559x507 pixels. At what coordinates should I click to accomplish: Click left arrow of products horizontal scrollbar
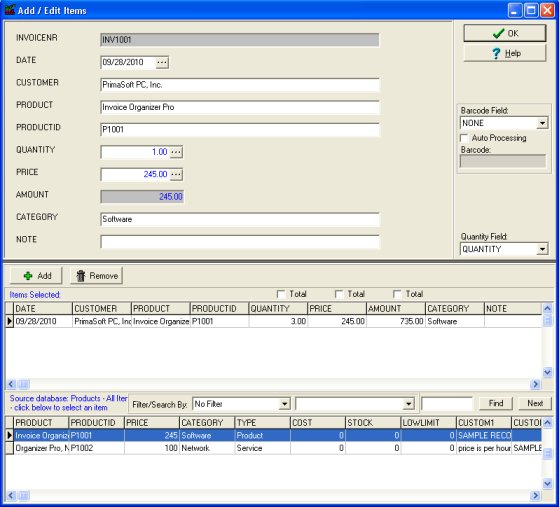(x=11, y=496)
